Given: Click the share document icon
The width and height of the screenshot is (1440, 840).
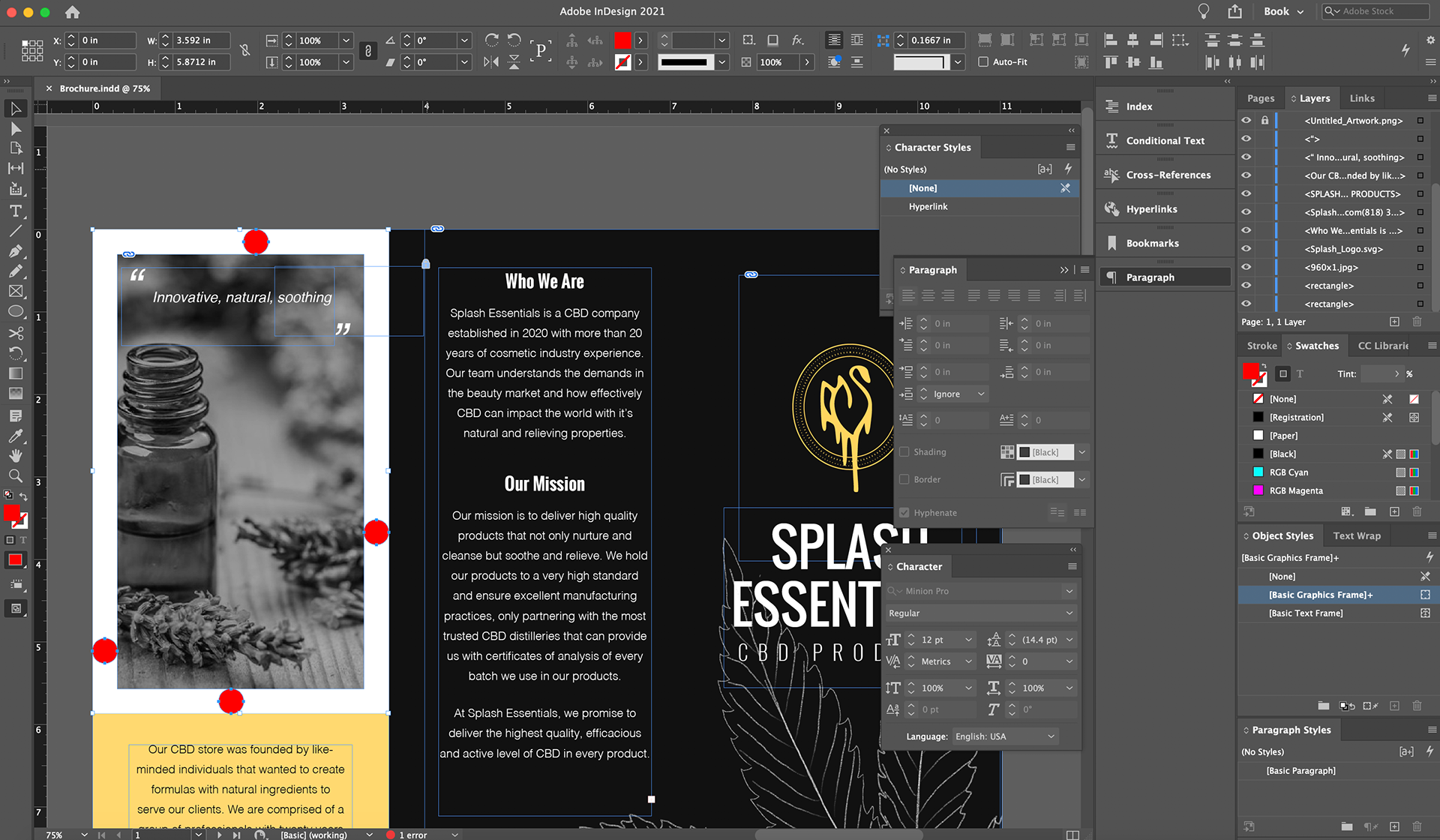Looking at the screenshot, I should point(1235,11).
